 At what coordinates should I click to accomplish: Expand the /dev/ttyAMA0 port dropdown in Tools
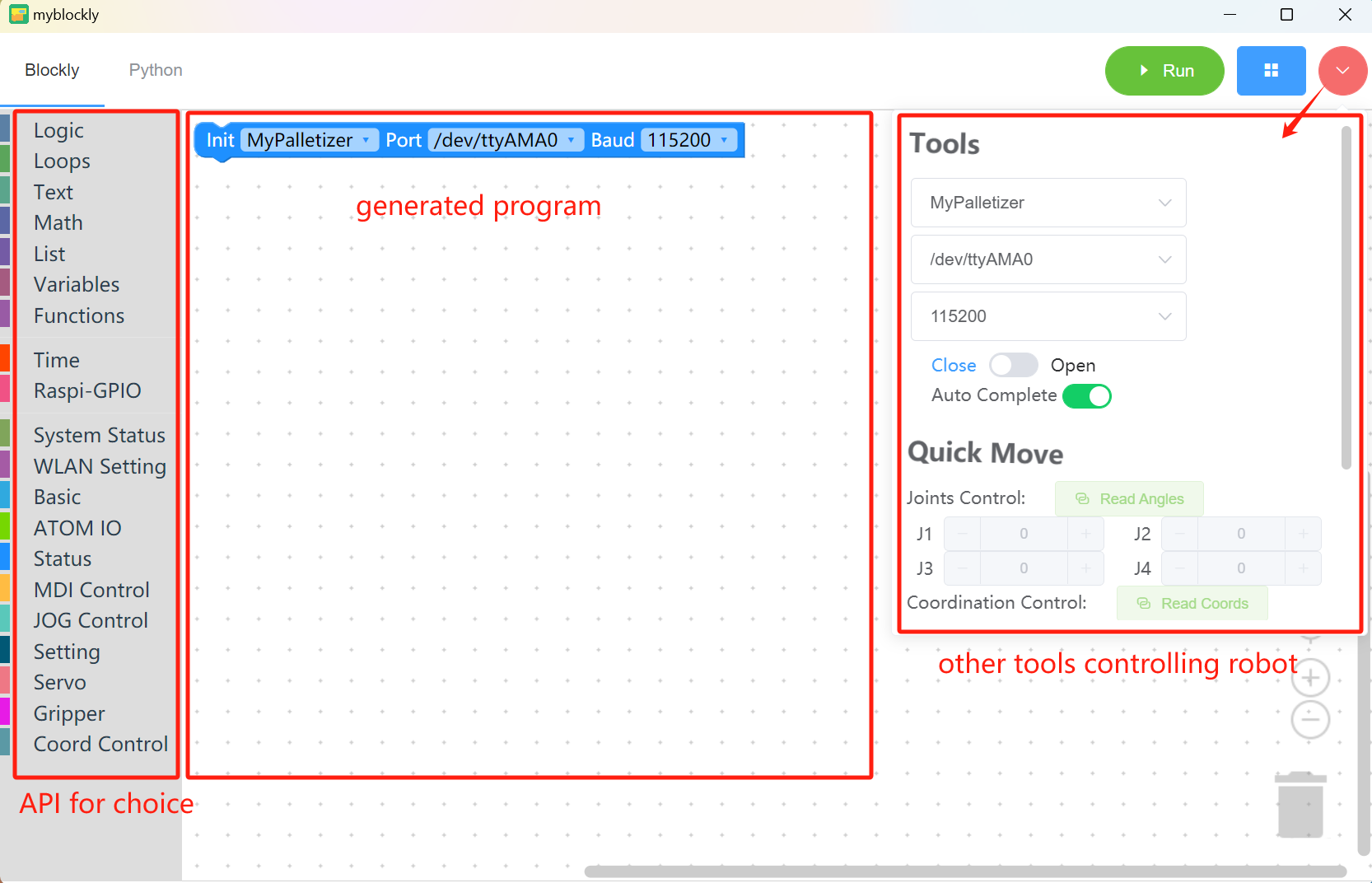click(x=1048, y=259)
